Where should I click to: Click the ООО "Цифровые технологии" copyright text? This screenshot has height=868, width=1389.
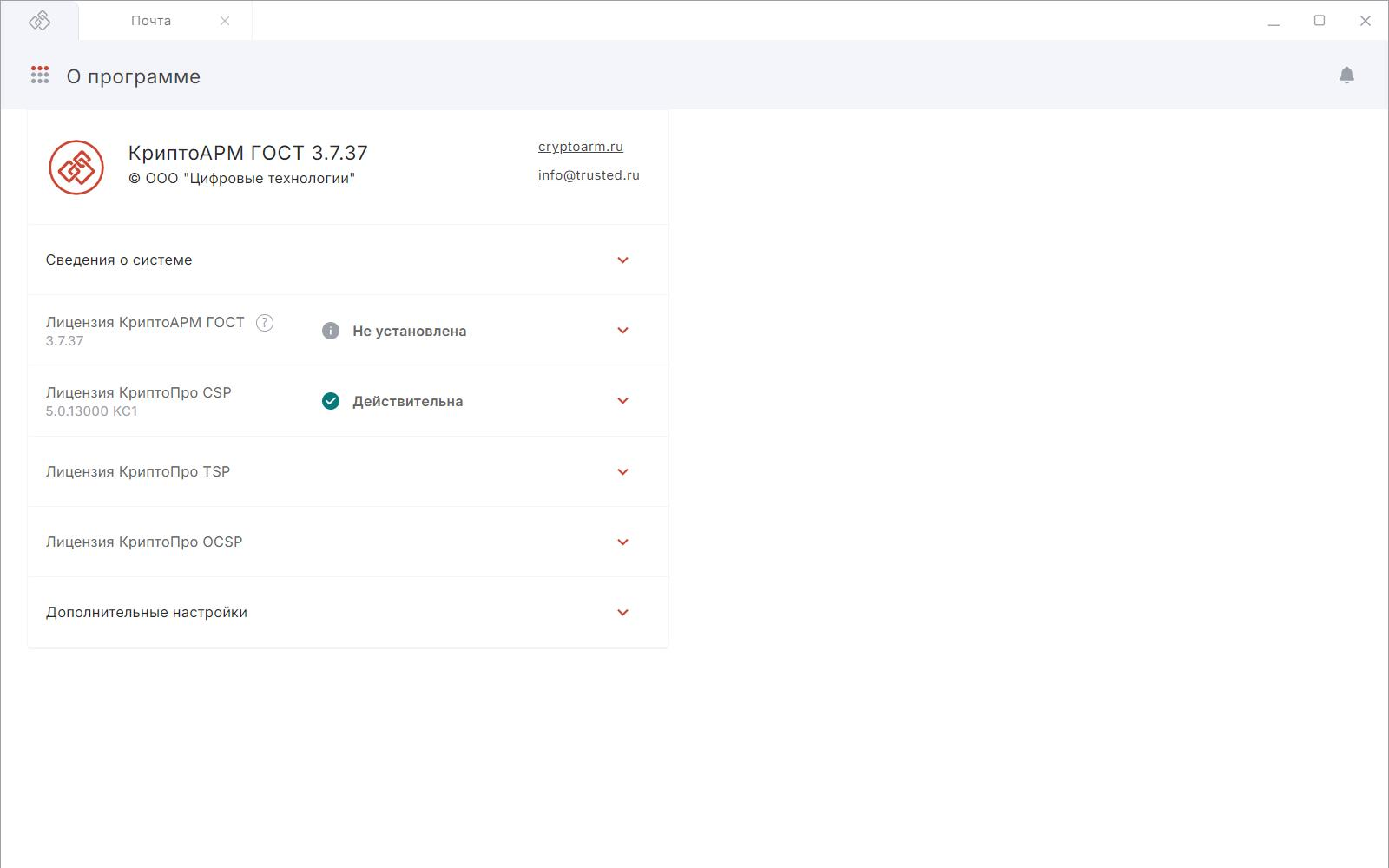pyautogui.click(x=242, y=179)
